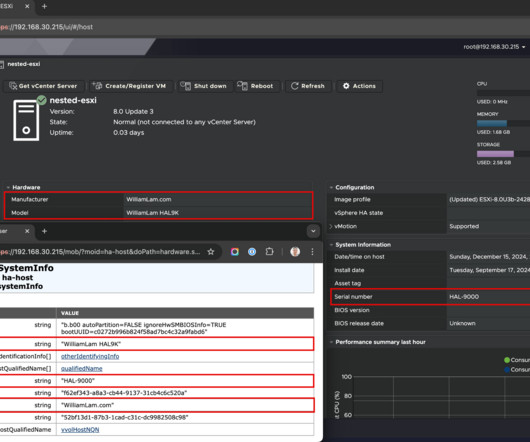
Task: Click Get vCenter Server button
Action: pos(43,86)
